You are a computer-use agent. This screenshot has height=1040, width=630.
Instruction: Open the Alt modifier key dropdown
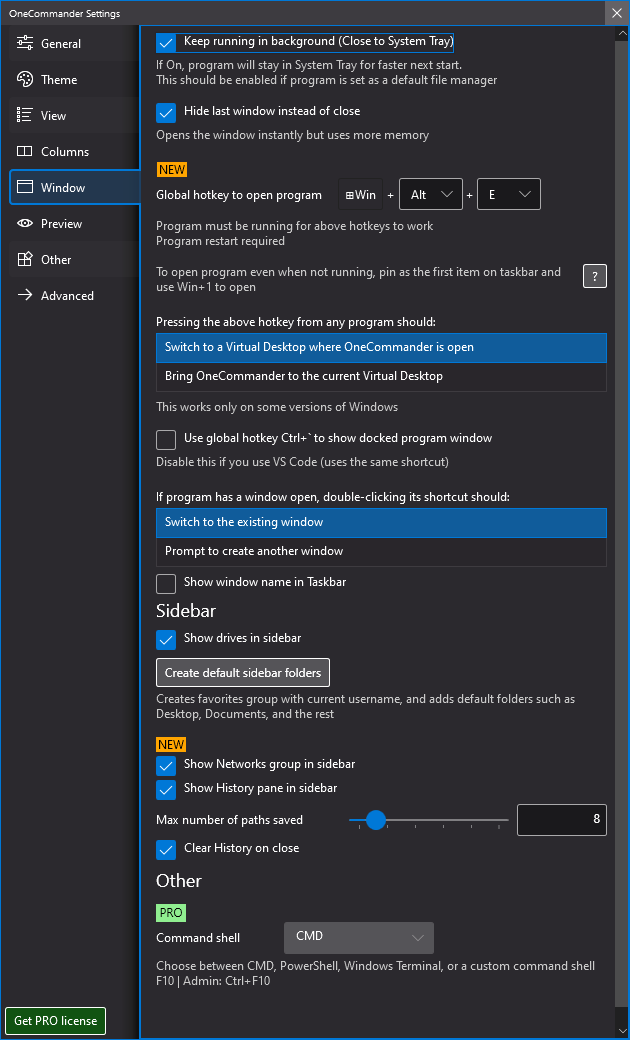point(431,195)
